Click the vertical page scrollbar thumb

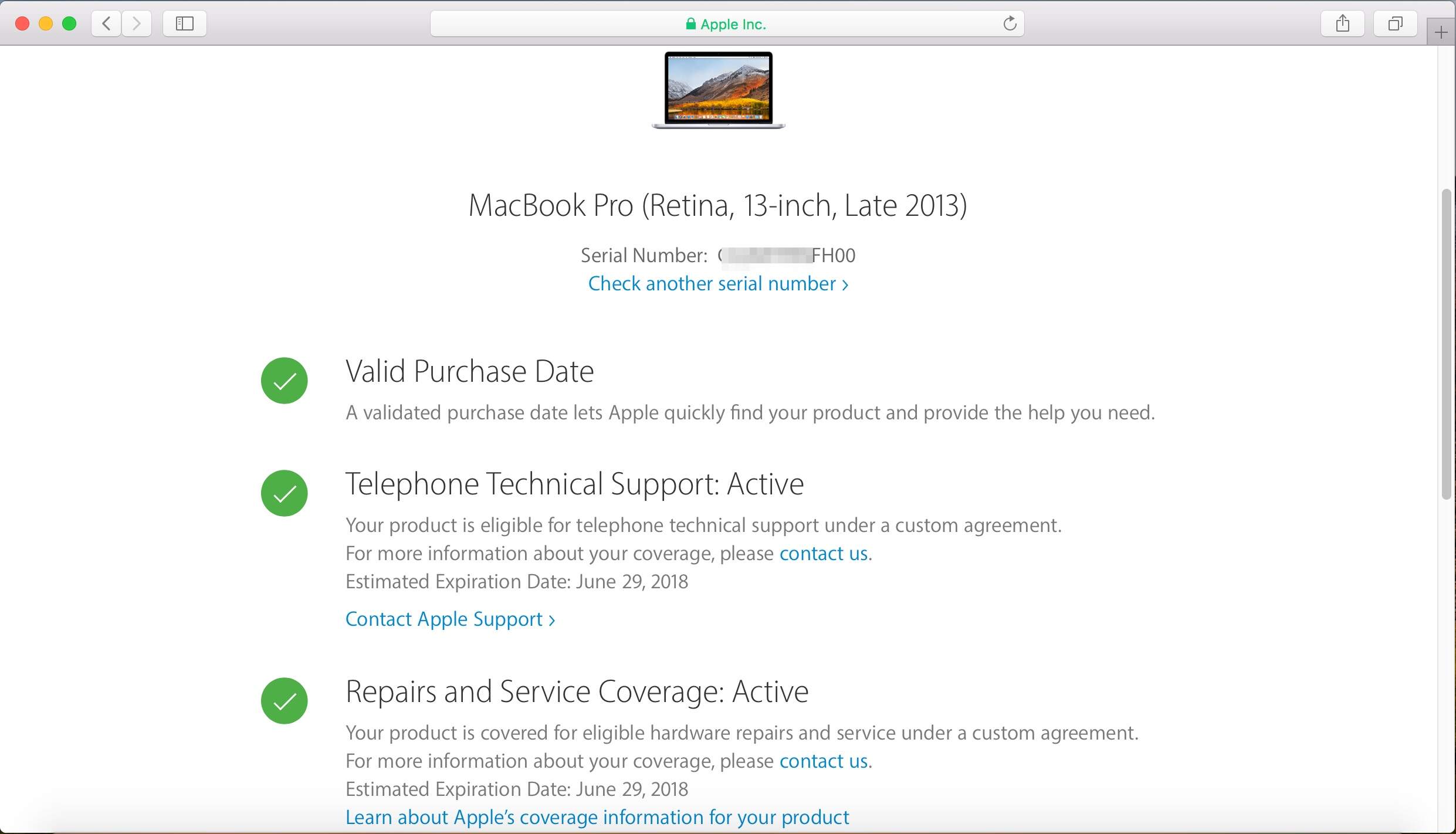tap(1447, 344)
